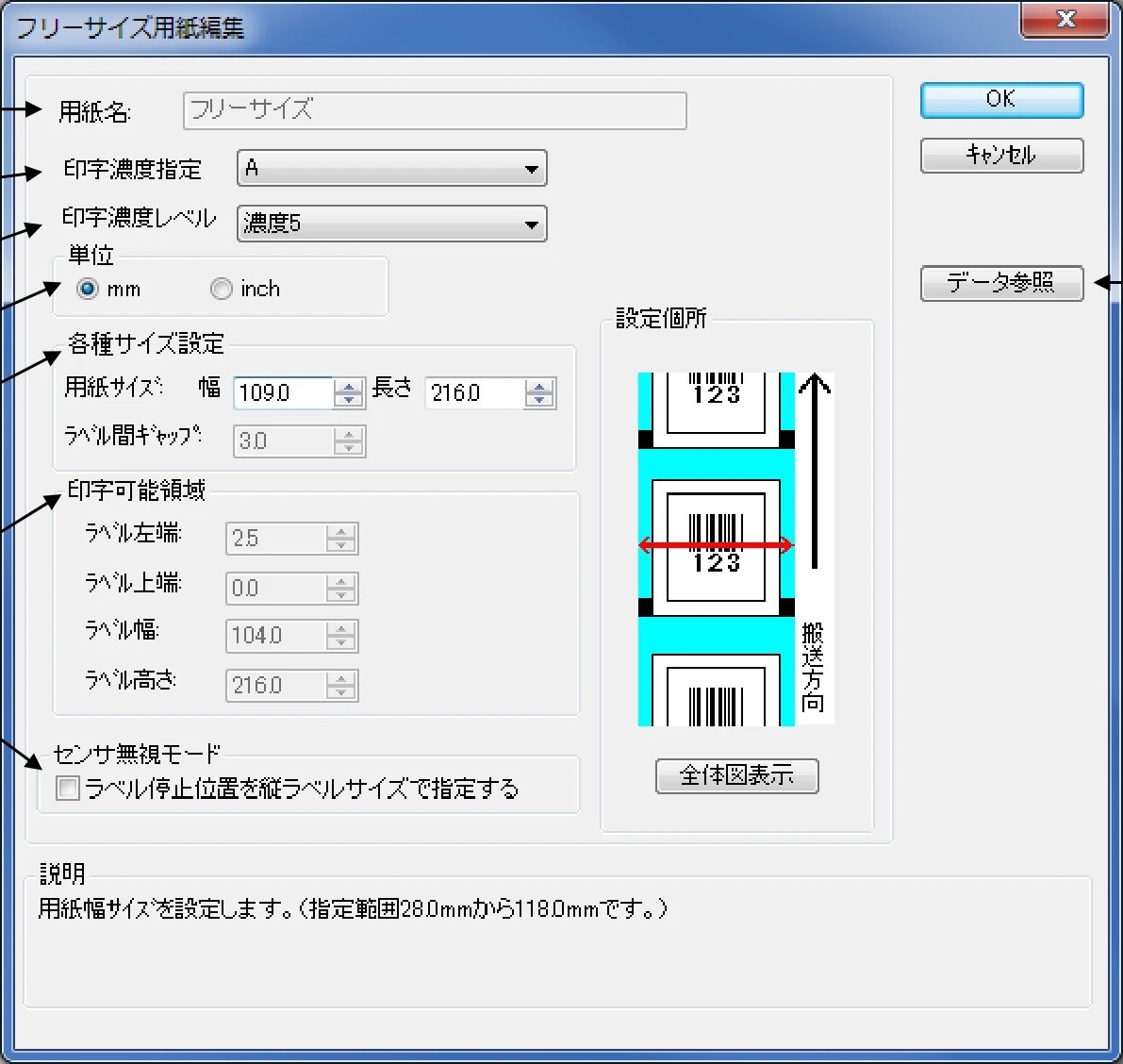Decrease ラベル高さ value with down arrow
Viewport: 1123px width, 1064px height.
click(x=341, y=693)
